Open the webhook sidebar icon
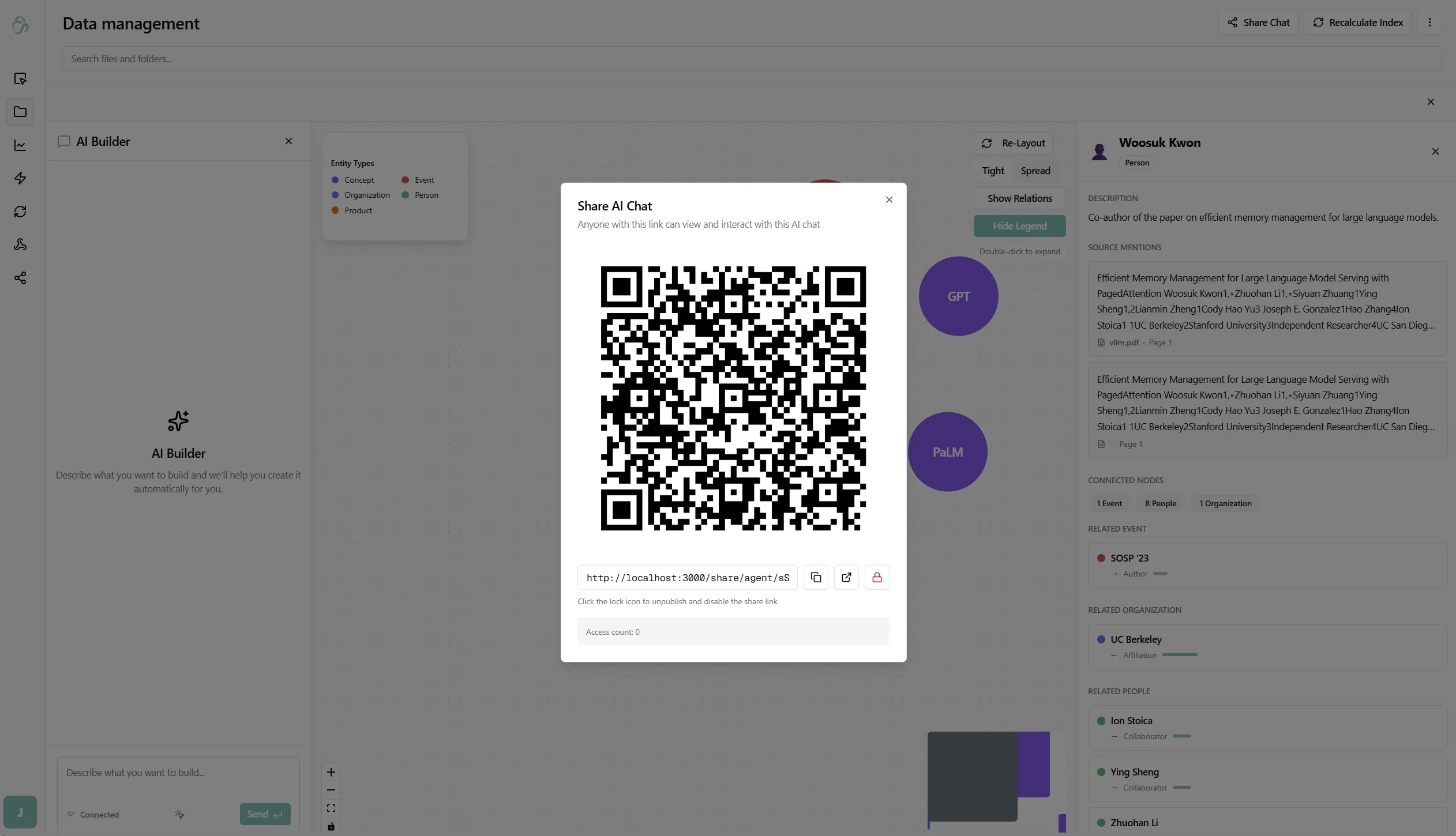Screen dimensions: 1456x836 (x=20, y=244)
